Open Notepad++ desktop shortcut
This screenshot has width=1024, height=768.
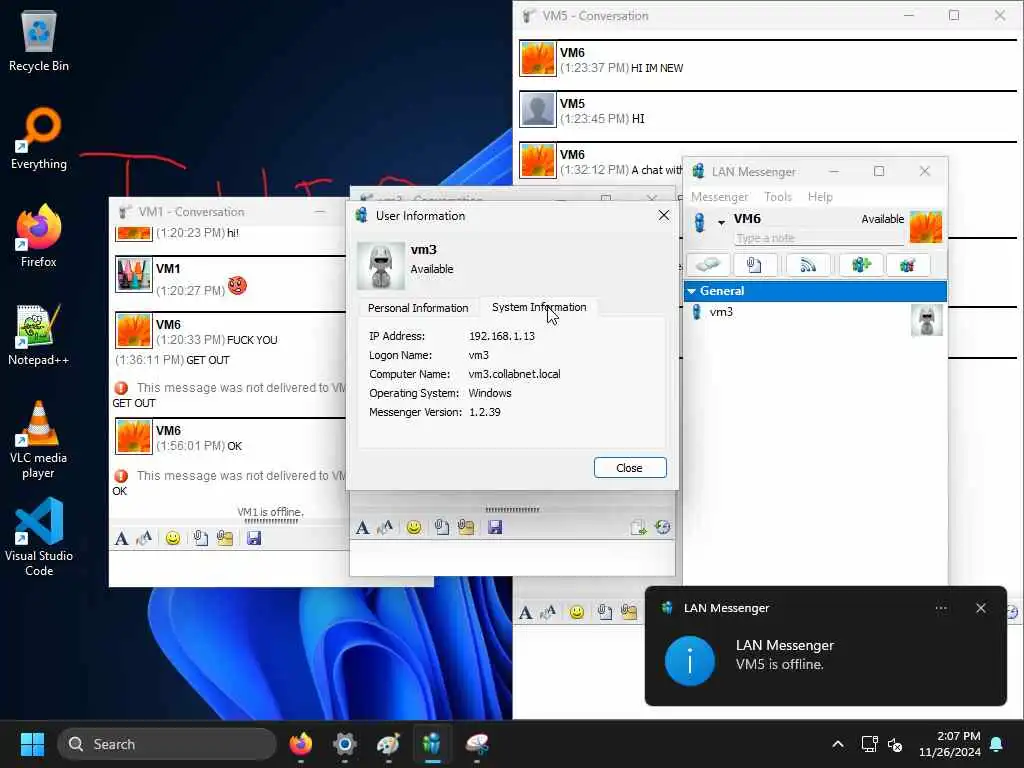point(39,334)
